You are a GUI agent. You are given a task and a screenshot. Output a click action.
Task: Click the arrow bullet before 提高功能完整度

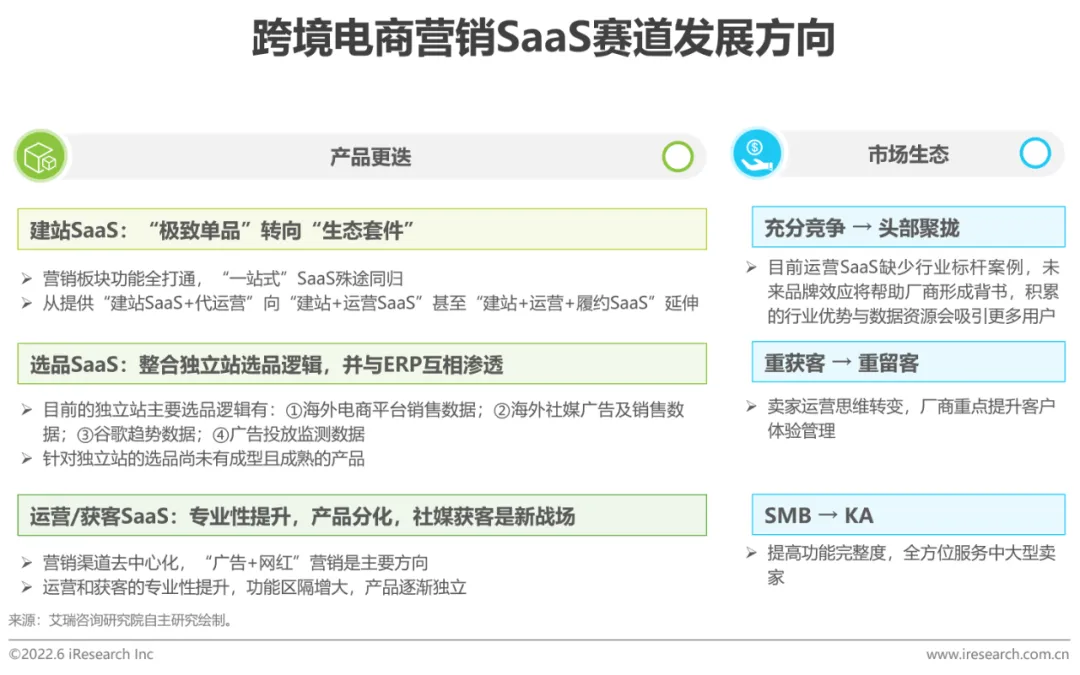coord(751,552)
